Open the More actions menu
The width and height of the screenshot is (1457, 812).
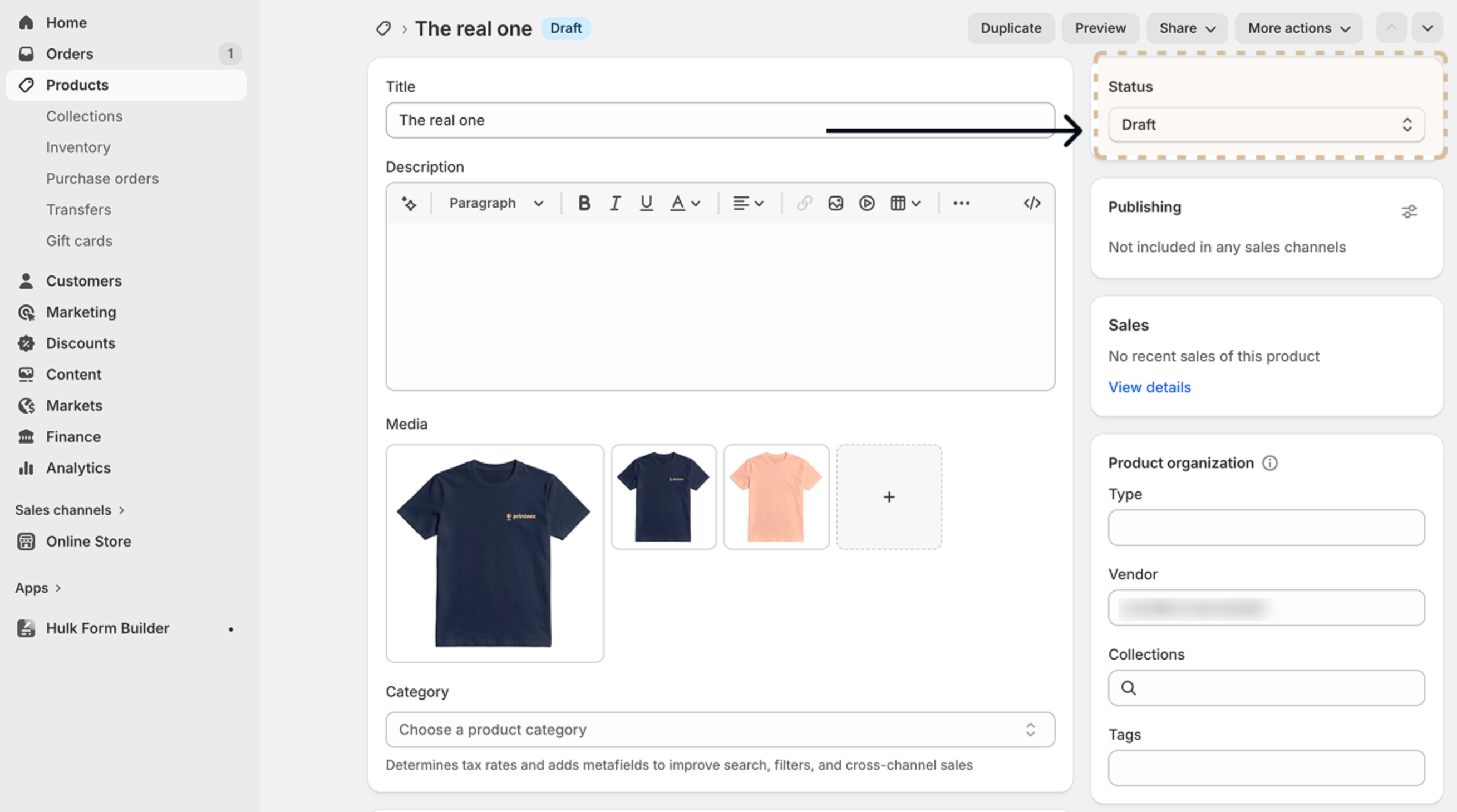click(x=1298, y=28)
